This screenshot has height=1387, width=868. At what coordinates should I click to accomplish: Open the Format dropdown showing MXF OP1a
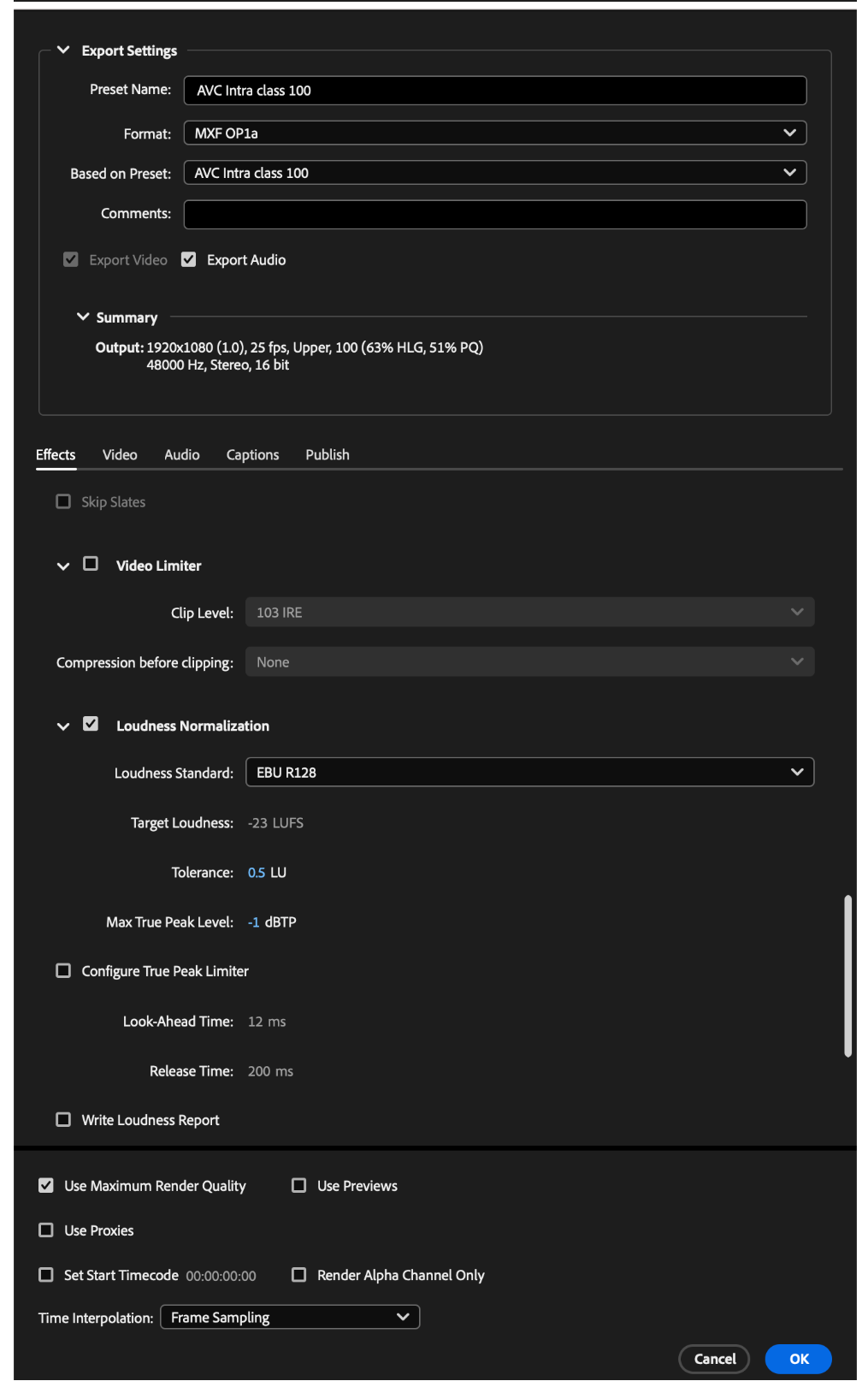pos(495,133)
